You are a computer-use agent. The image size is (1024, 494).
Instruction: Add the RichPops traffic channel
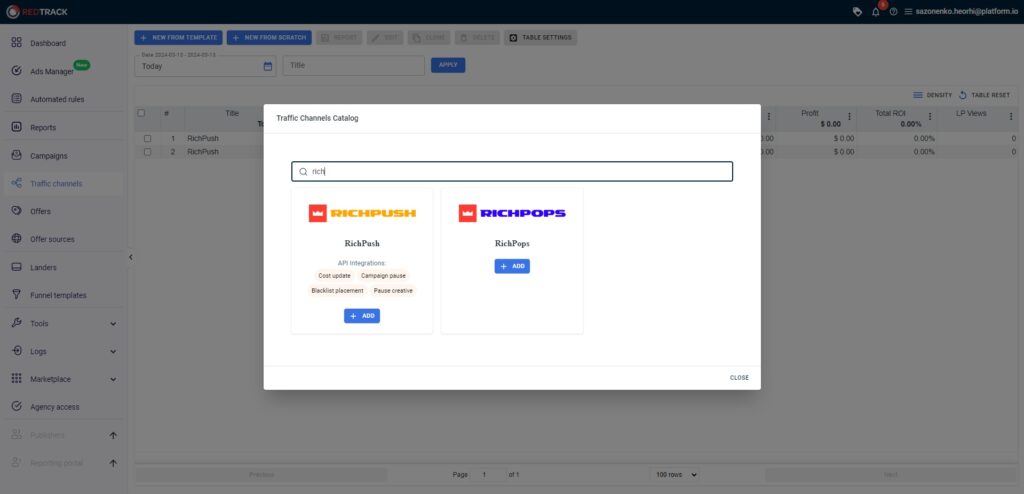click(x=512, y=266)
